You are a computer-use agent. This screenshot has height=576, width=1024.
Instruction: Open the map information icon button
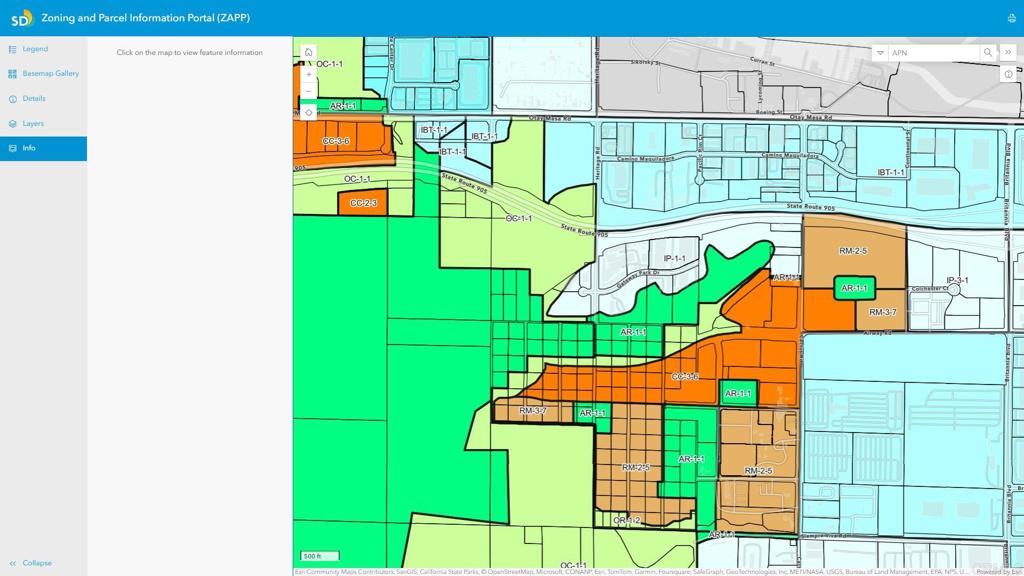pos(1008,75)
